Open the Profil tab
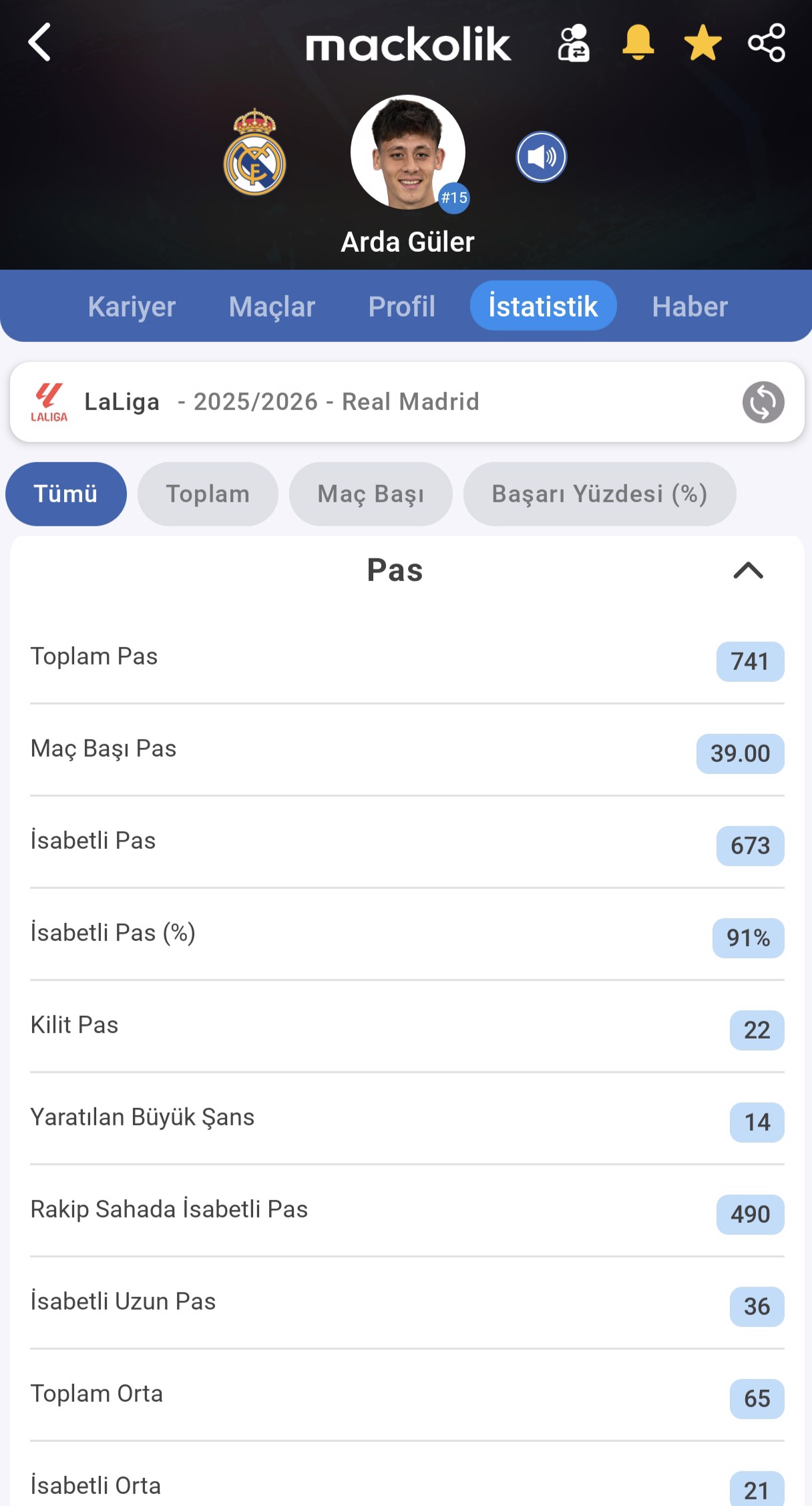This screenshot has width=812, height=1506. (401, 307)
